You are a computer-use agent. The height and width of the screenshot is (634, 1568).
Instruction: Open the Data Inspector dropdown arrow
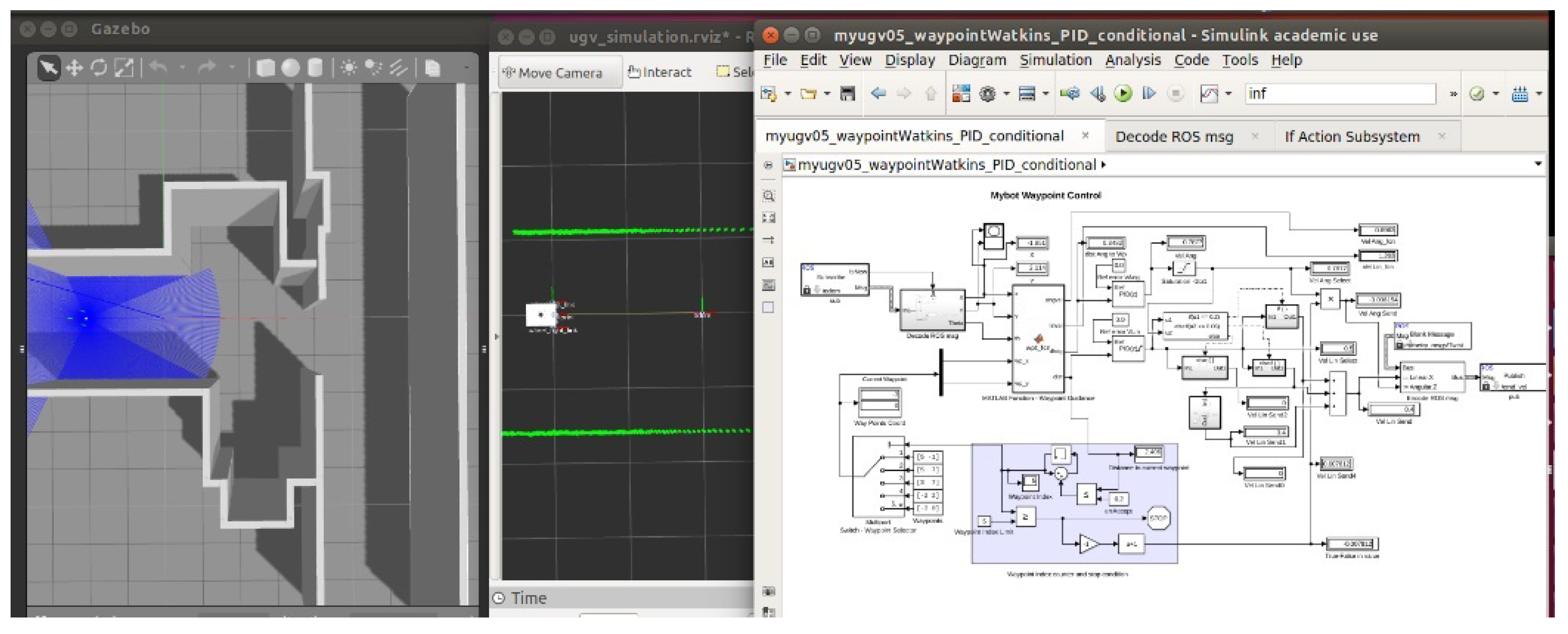click(1228, 93)
